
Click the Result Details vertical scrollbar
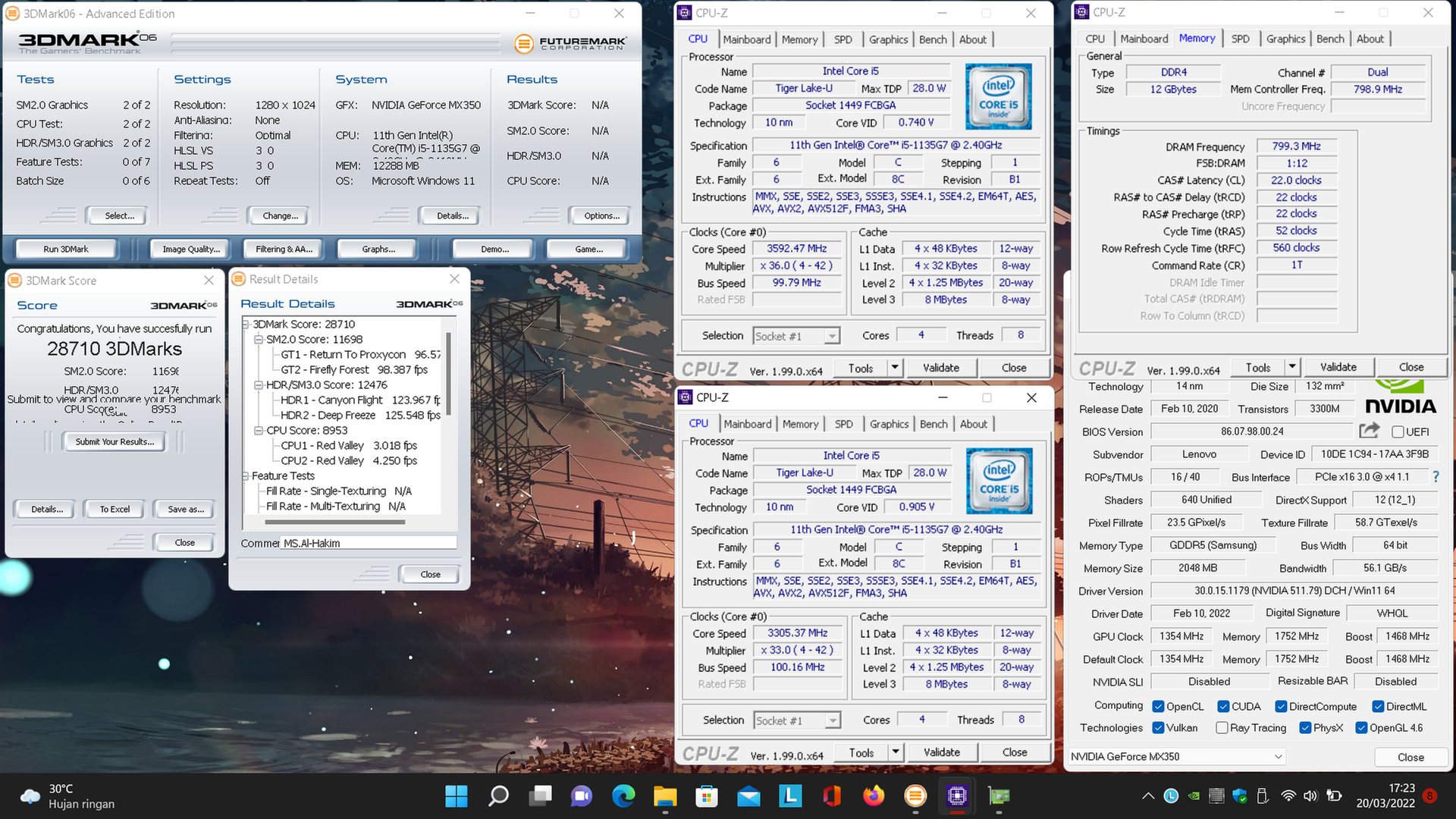tap(449, 375)
